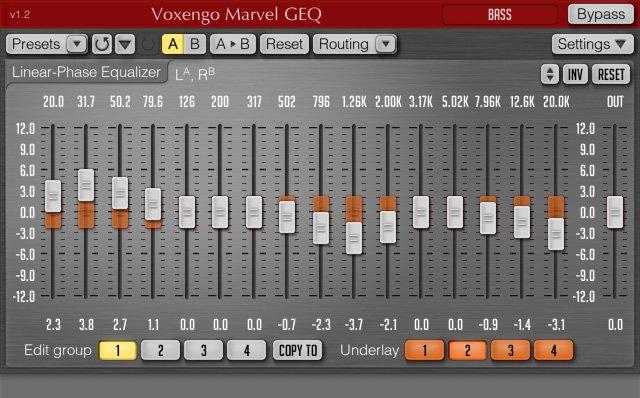The width and height of the screenshot is (640, 398).
Task: Click the OUT gain slider handle
Action: [x=615, y=212]
